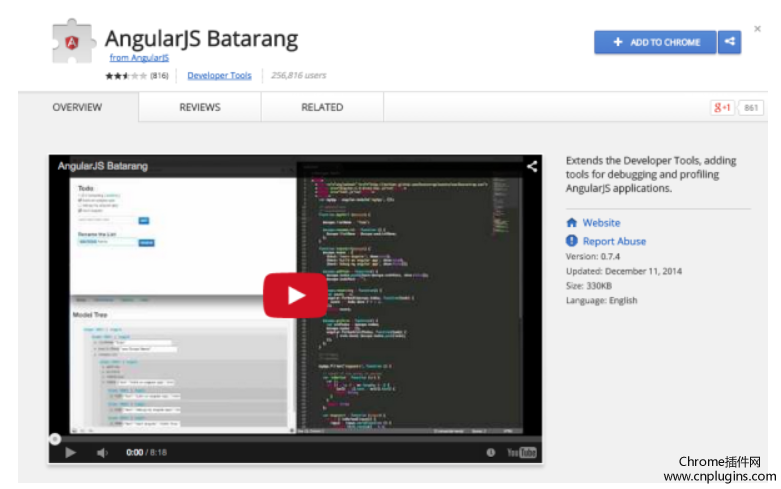This screenshot has width=781, height=489.
Task: Click the extension description paragraph
Action: 651,174
